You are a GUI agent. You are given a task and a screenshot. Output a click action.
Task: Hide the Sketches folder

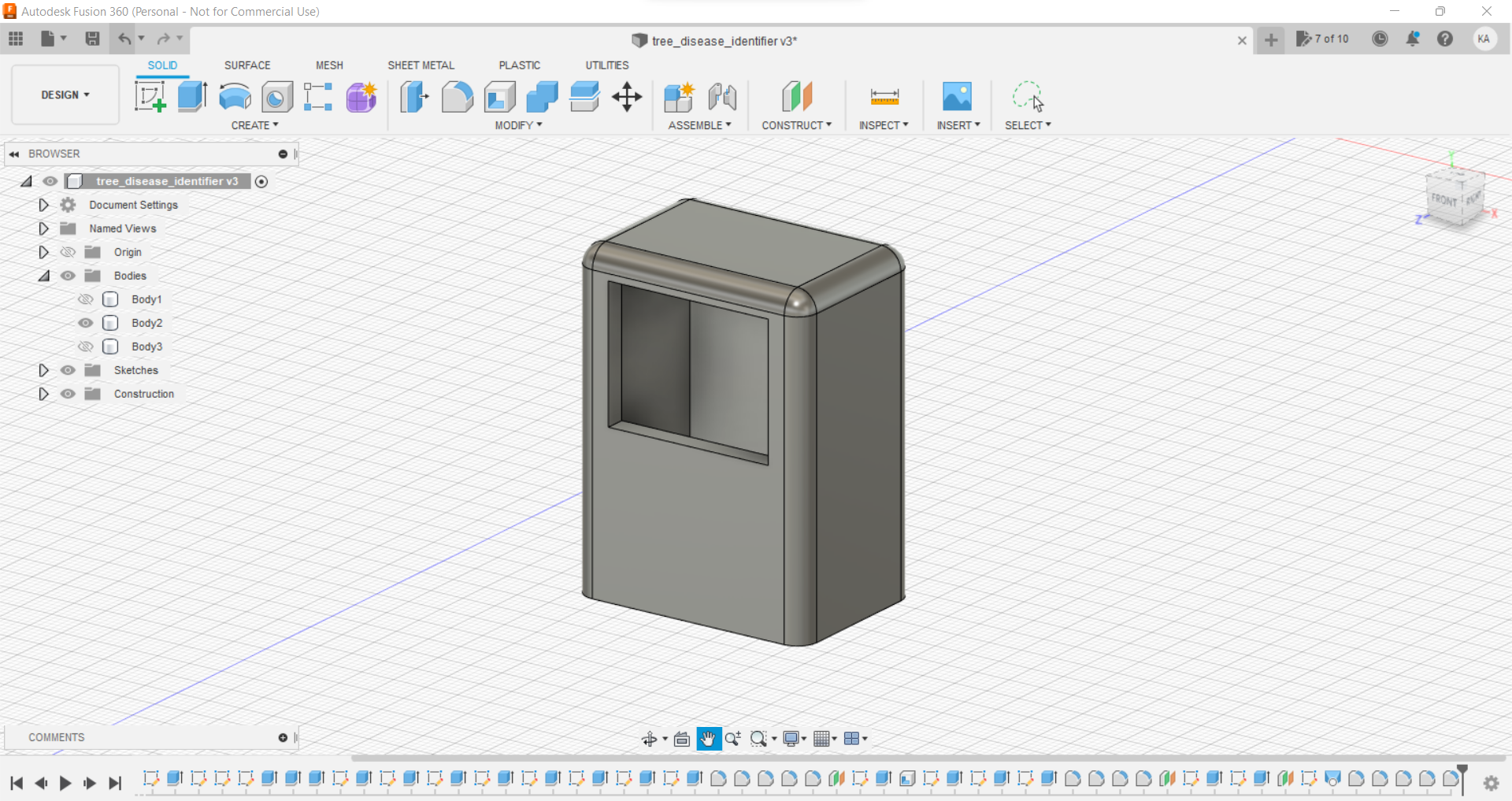(x=69, y=370)
